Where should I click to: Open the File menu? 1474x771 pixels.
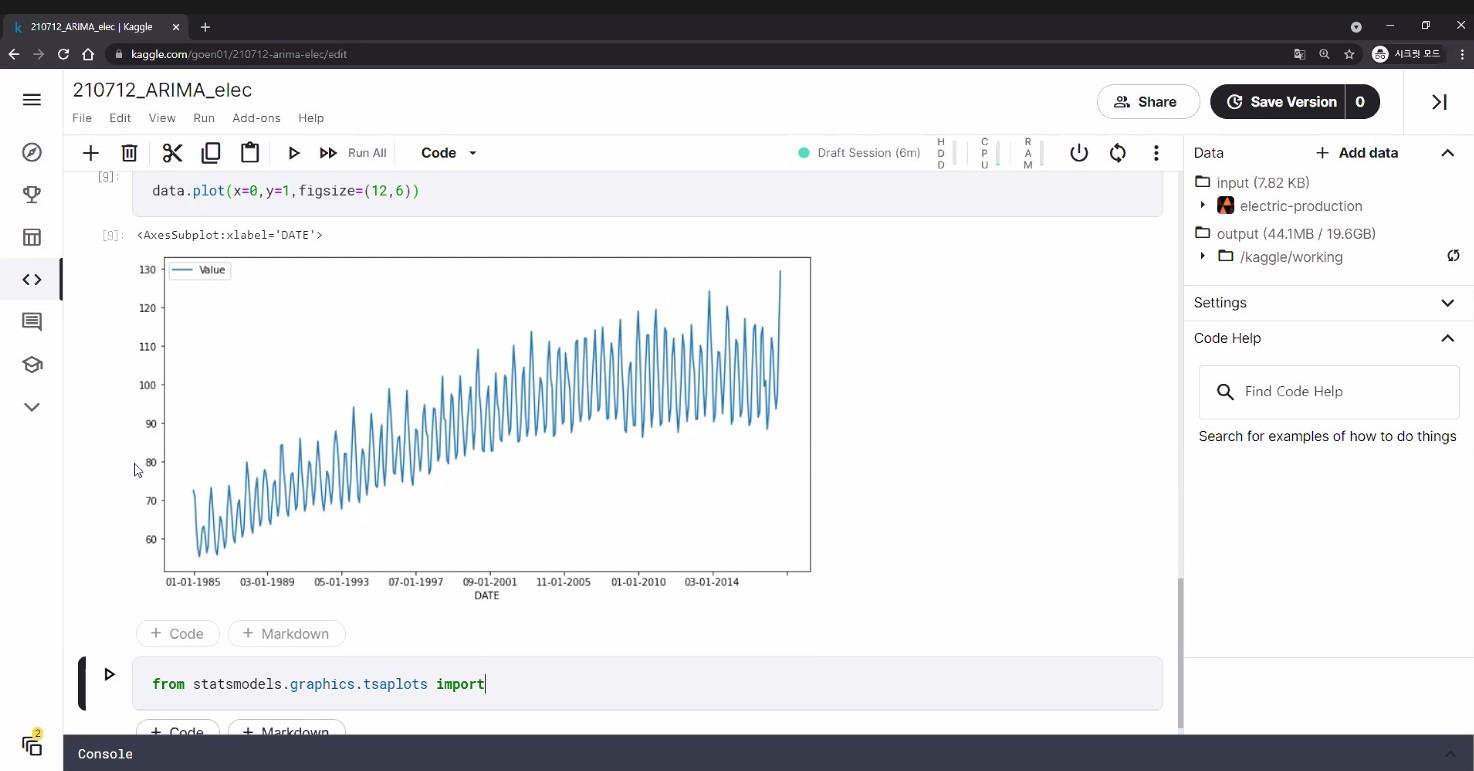[82, 118]
